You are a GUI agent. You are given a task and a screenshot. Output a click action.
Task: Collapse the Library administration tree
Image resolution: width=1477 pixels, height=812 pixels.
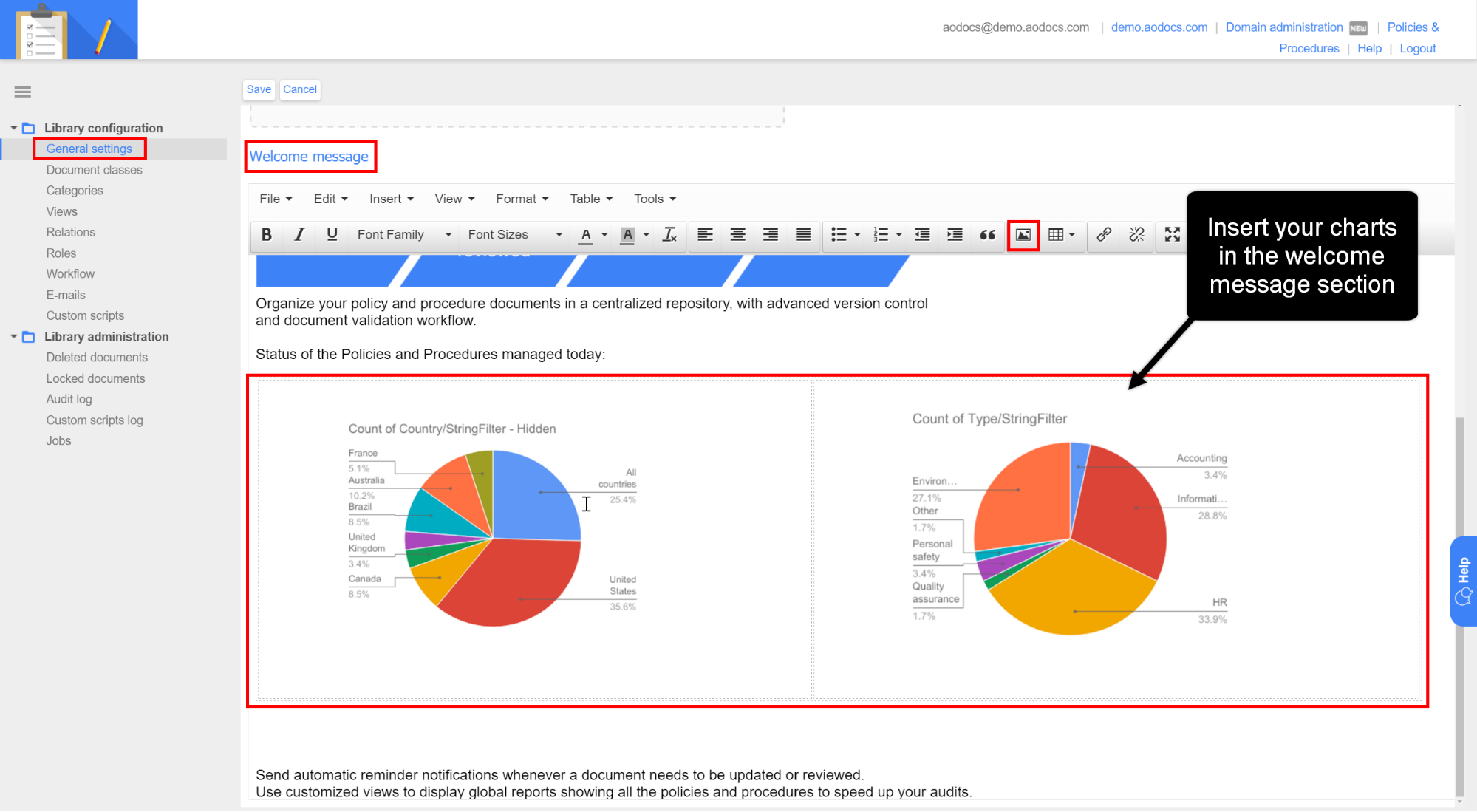[x=13, y=337]
